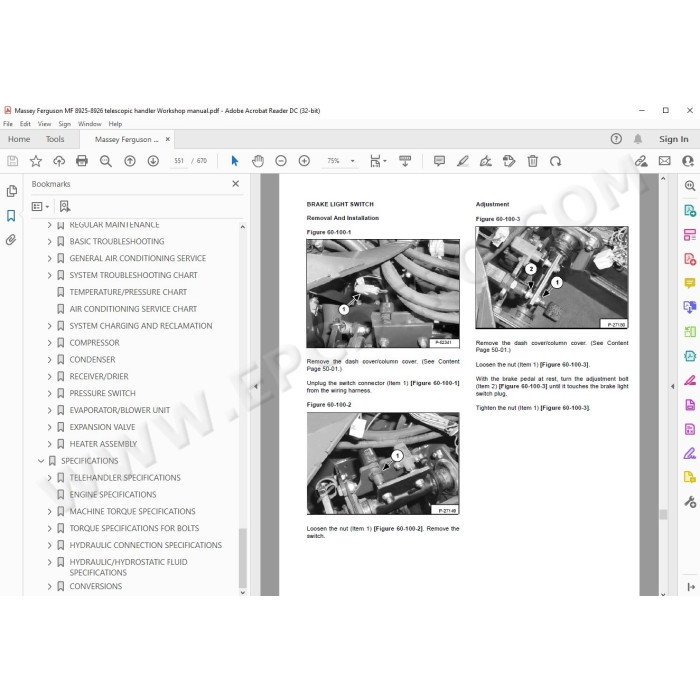
Task: Upload file to cloud icon
Action: 59,161
